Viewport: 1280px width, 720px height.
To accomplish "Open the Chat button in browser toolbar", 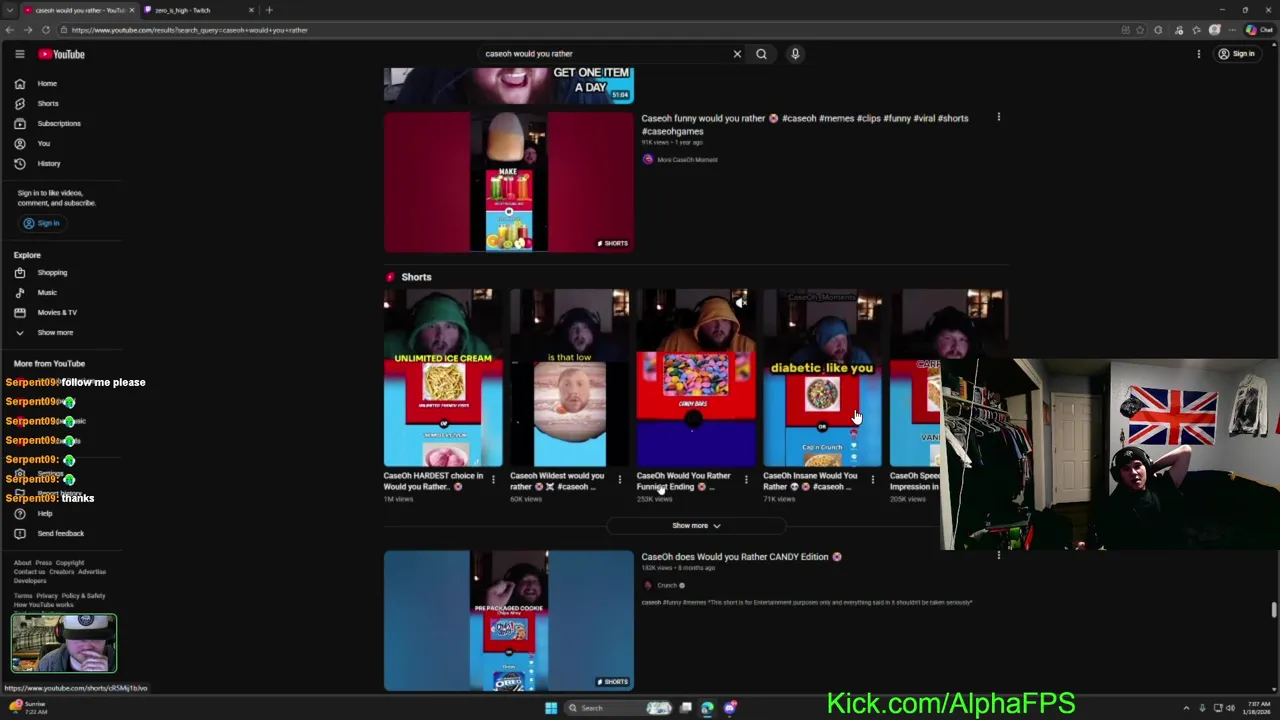I will pyautogui.click(x=1258, y=30).
